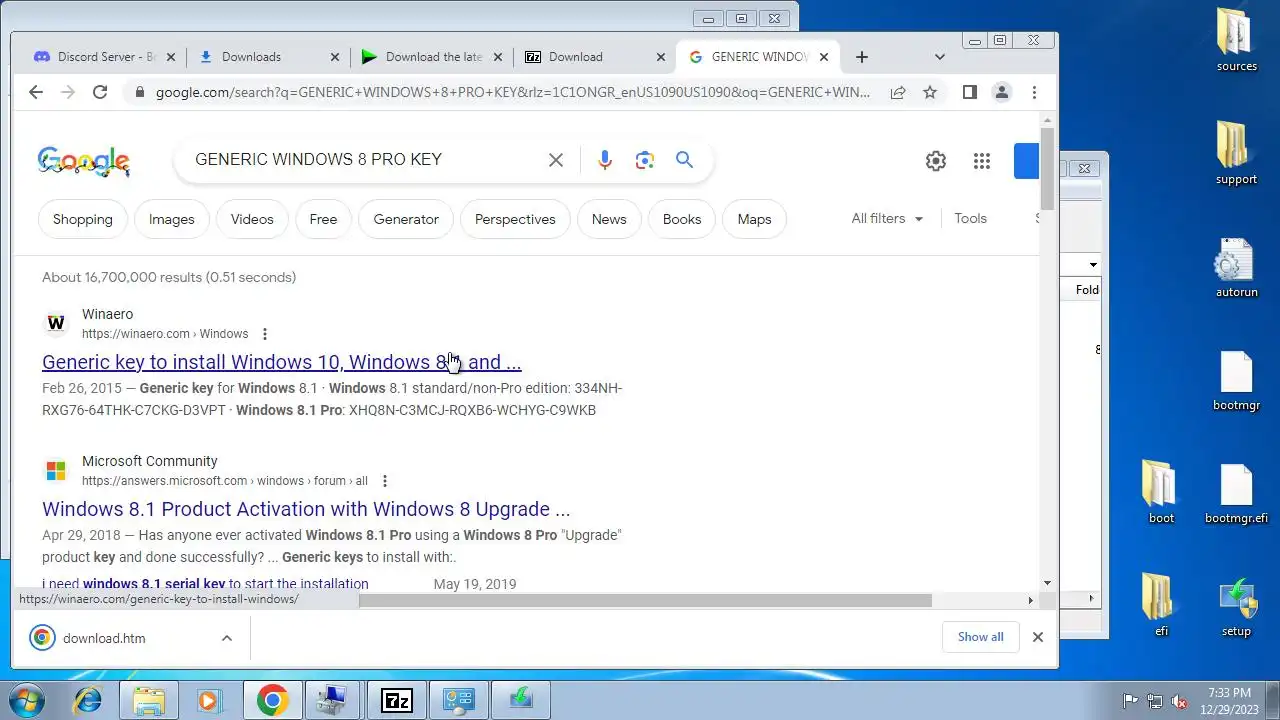Open Windows Start menu
This screenshot has height=720, width=1280.
pos(27,700)
